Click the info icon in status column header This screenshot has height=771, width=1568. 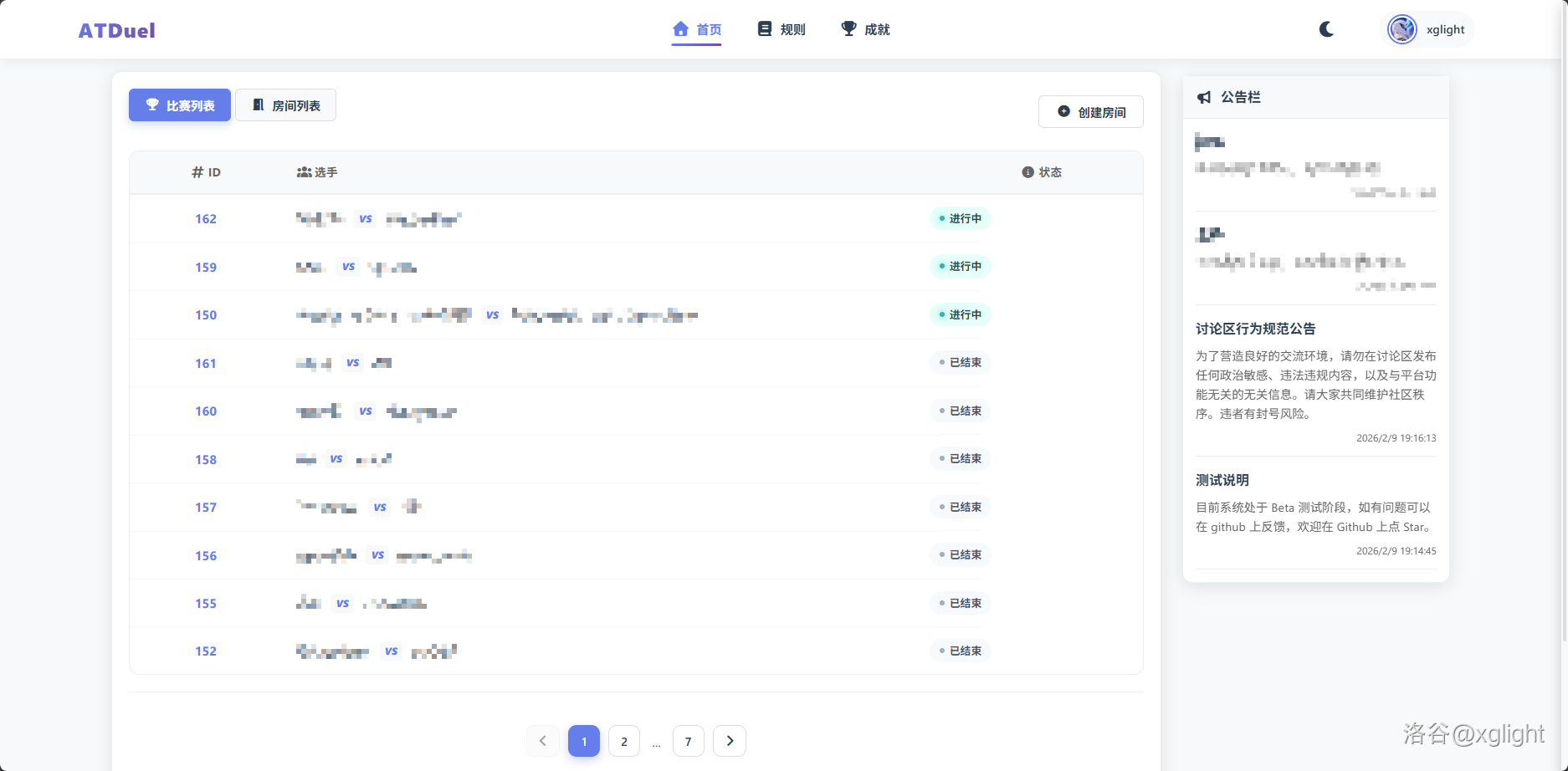(1027, 172)
